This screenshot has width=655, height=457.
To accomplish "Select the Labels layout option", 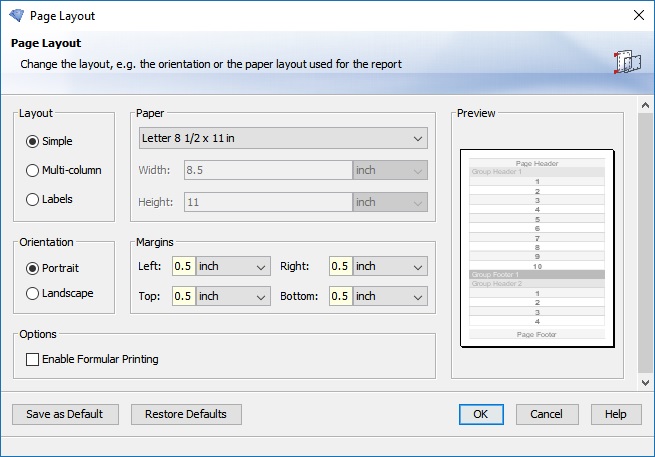I will tap(33, 199).
